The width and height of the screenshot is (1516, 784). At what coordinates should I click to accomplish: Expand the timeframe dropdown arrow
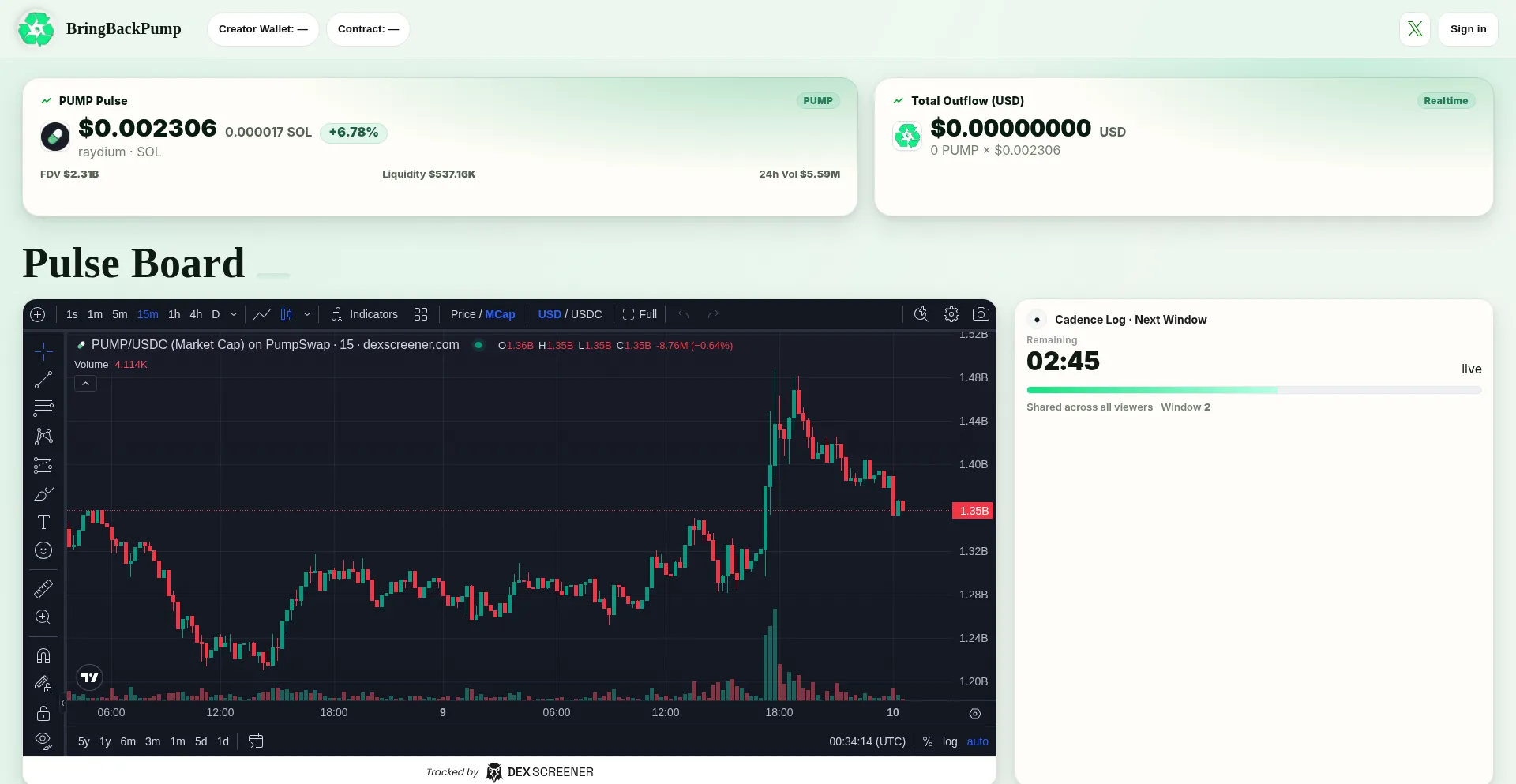click(x=234, y=314)
